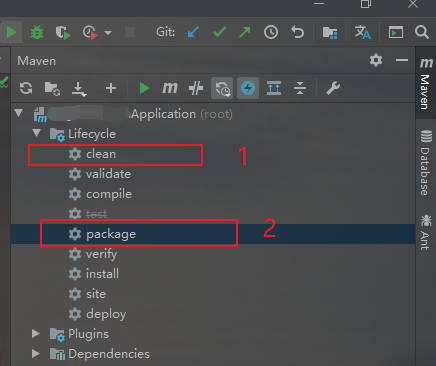Toggle Maven reload-with-clock toolbar button
The image size is (436, 366).
(222, 88)
